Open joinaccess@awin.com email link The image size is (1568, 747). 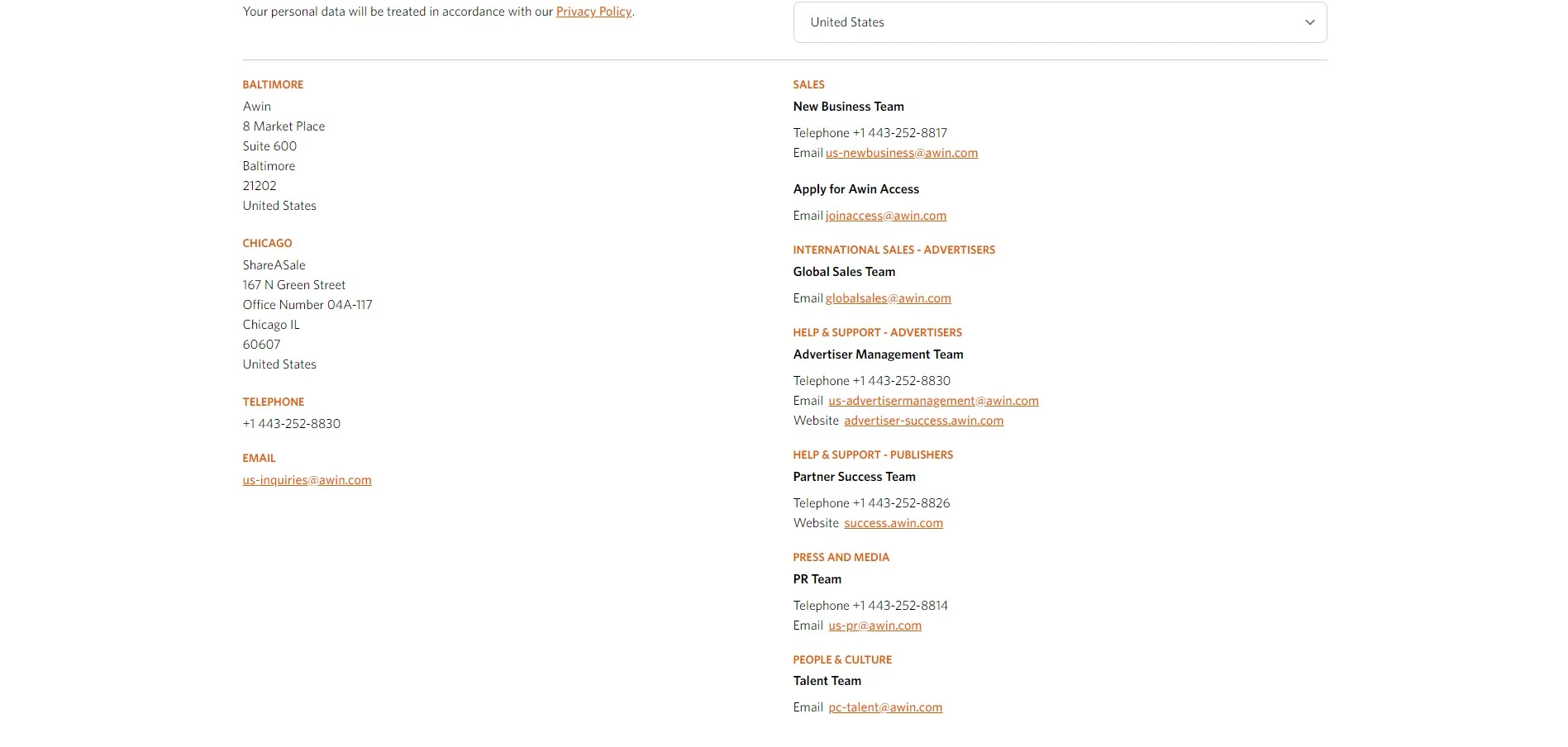coord(886,216)
